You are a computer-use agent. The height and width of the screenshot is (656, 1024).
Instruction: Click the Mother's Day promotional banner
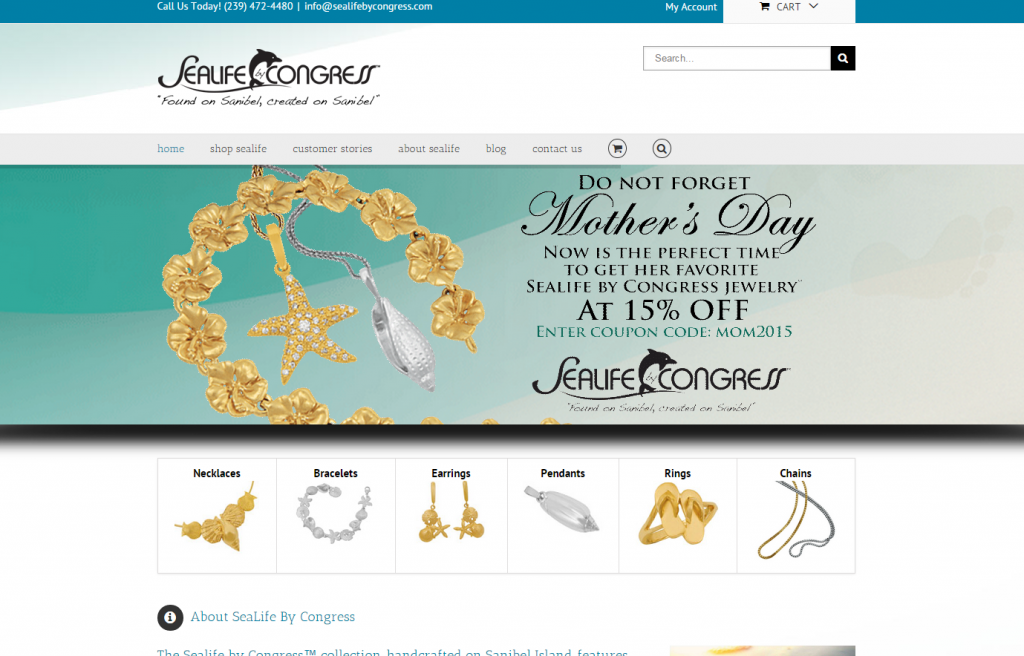512,295
